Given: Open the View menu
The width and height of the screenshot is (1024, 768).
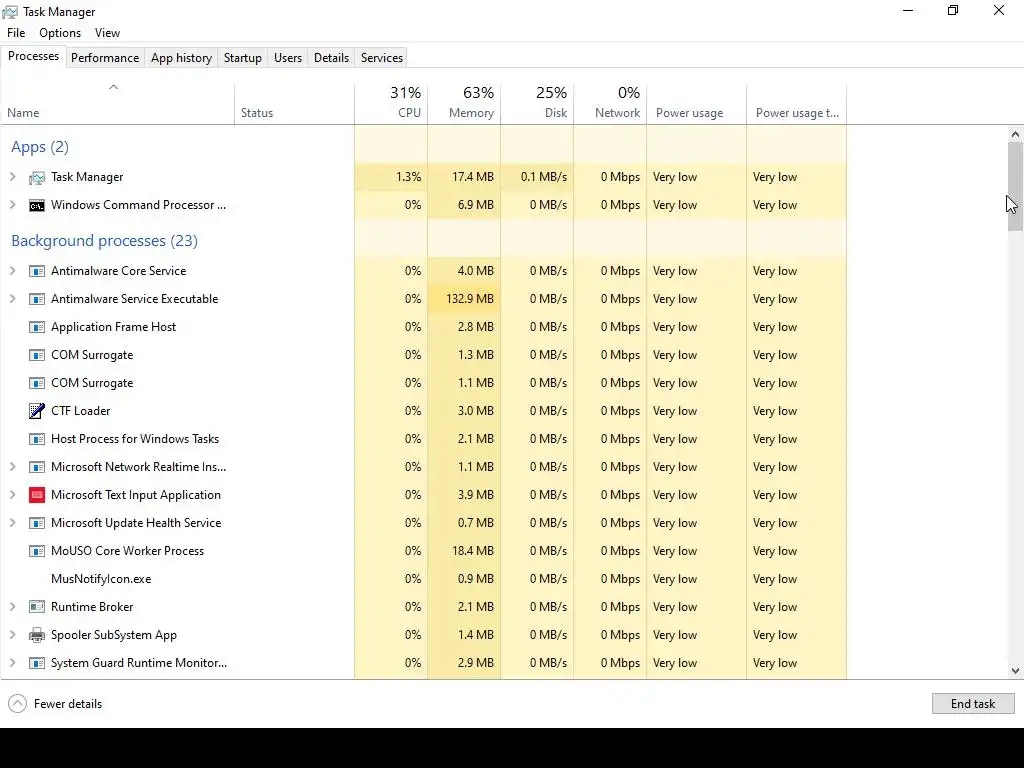Looking at the screenshot, I should tap(107, 33).
